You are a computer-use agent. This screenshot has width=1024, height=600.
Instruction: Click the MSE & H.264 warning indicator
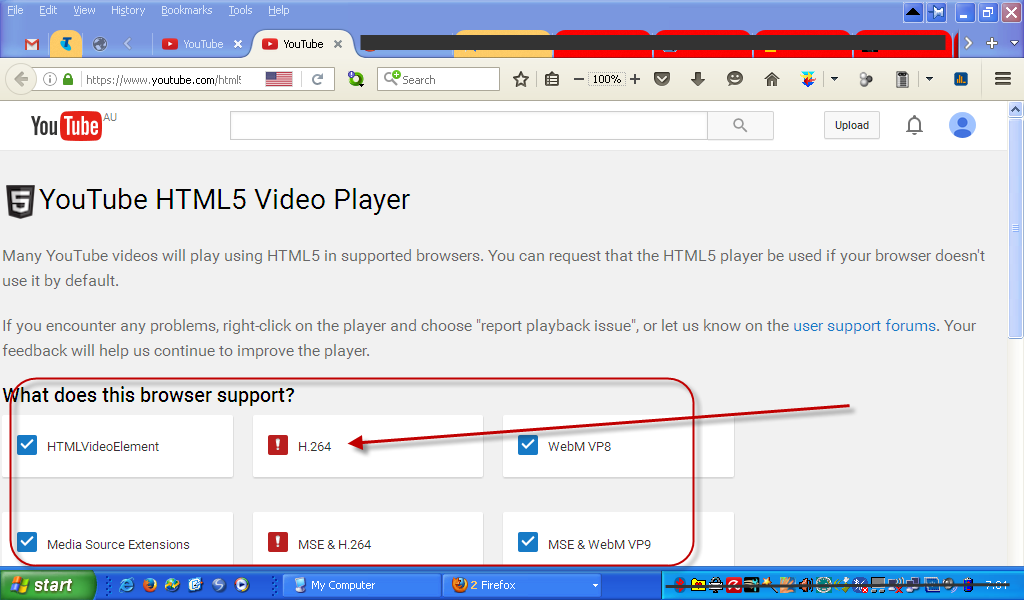pos(278,543)
